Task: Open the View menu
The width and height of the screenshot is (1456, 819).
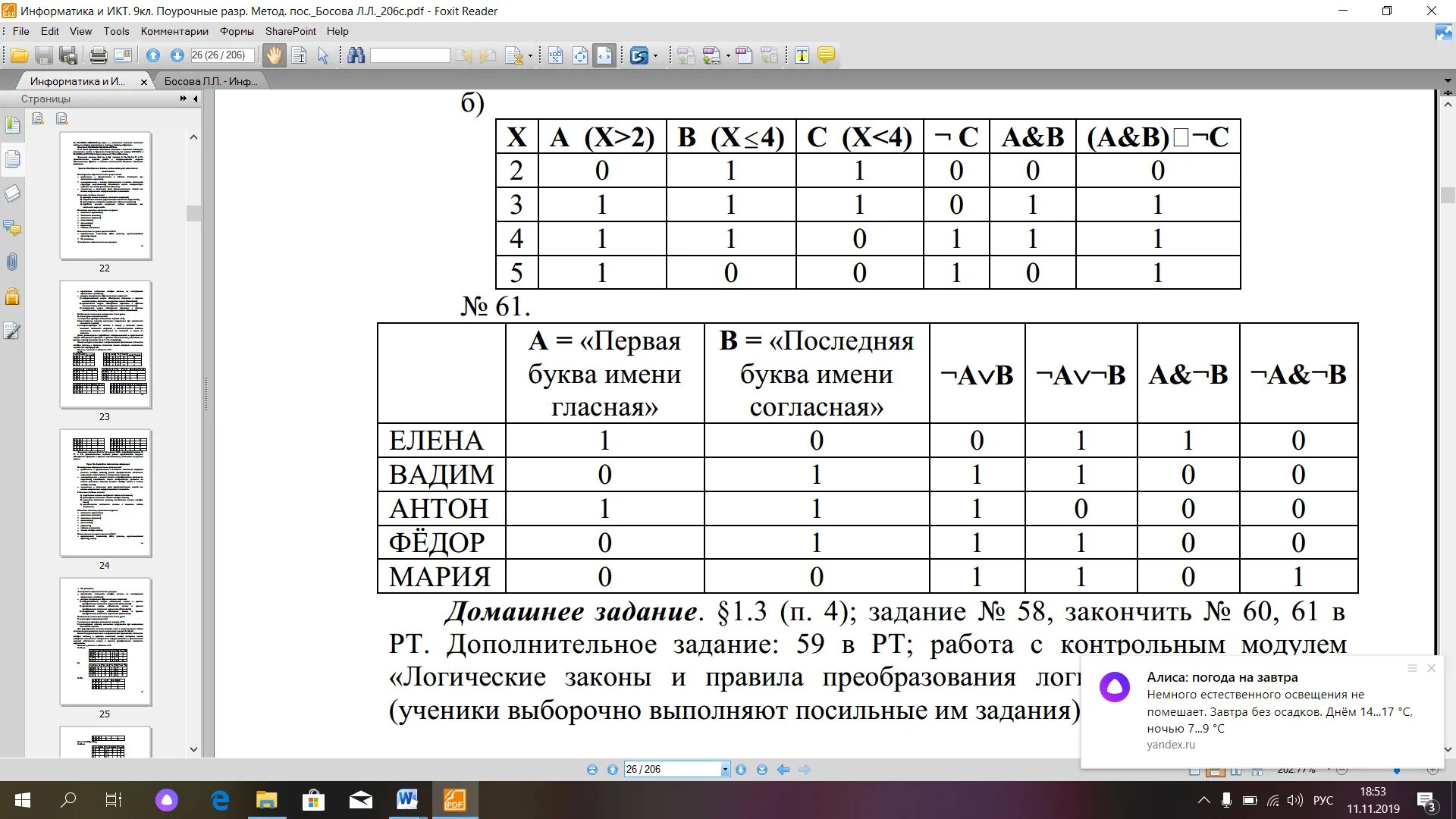Action: tap(80, 31)
